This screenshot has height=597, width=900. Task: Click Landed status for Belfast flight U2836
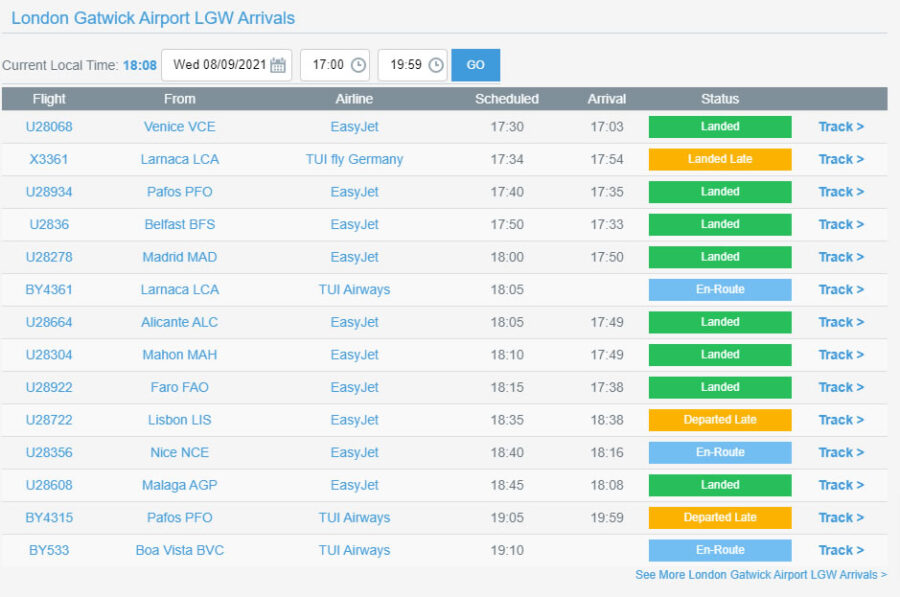pyautogui.click(x=719, y=225)
